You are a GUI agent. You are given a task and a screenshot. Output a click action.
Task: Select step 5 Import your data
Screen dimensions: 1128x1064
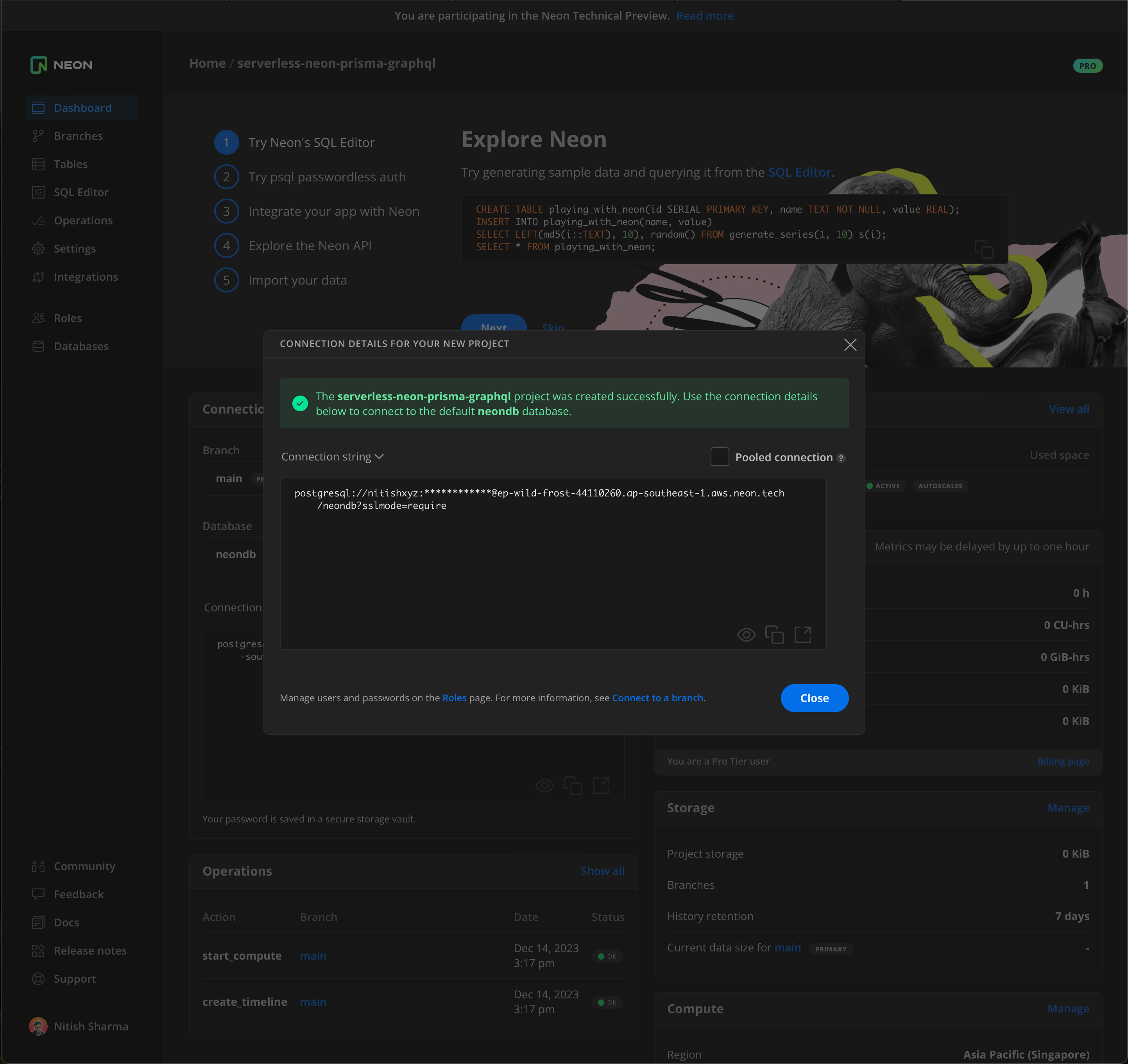pos(280,280)
